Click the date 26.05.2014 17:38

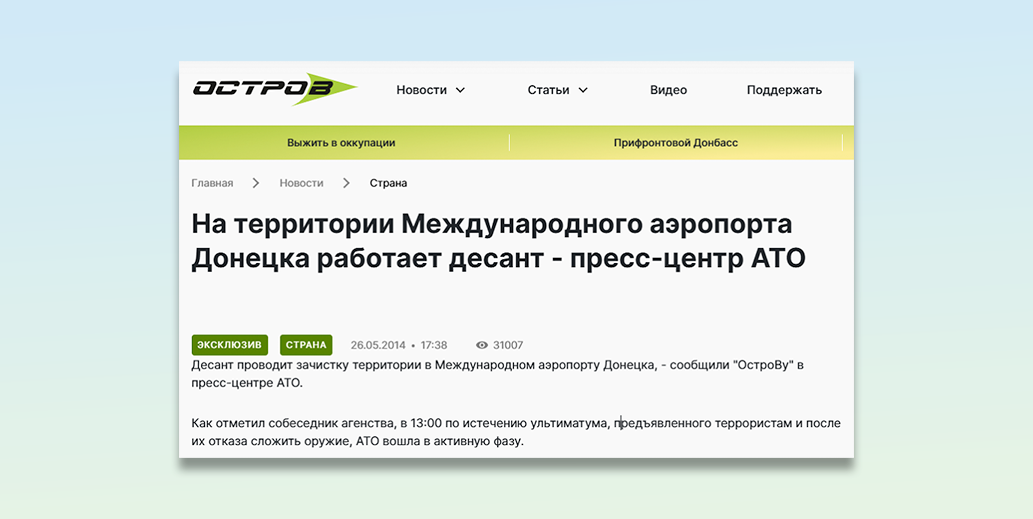[399, 345]
